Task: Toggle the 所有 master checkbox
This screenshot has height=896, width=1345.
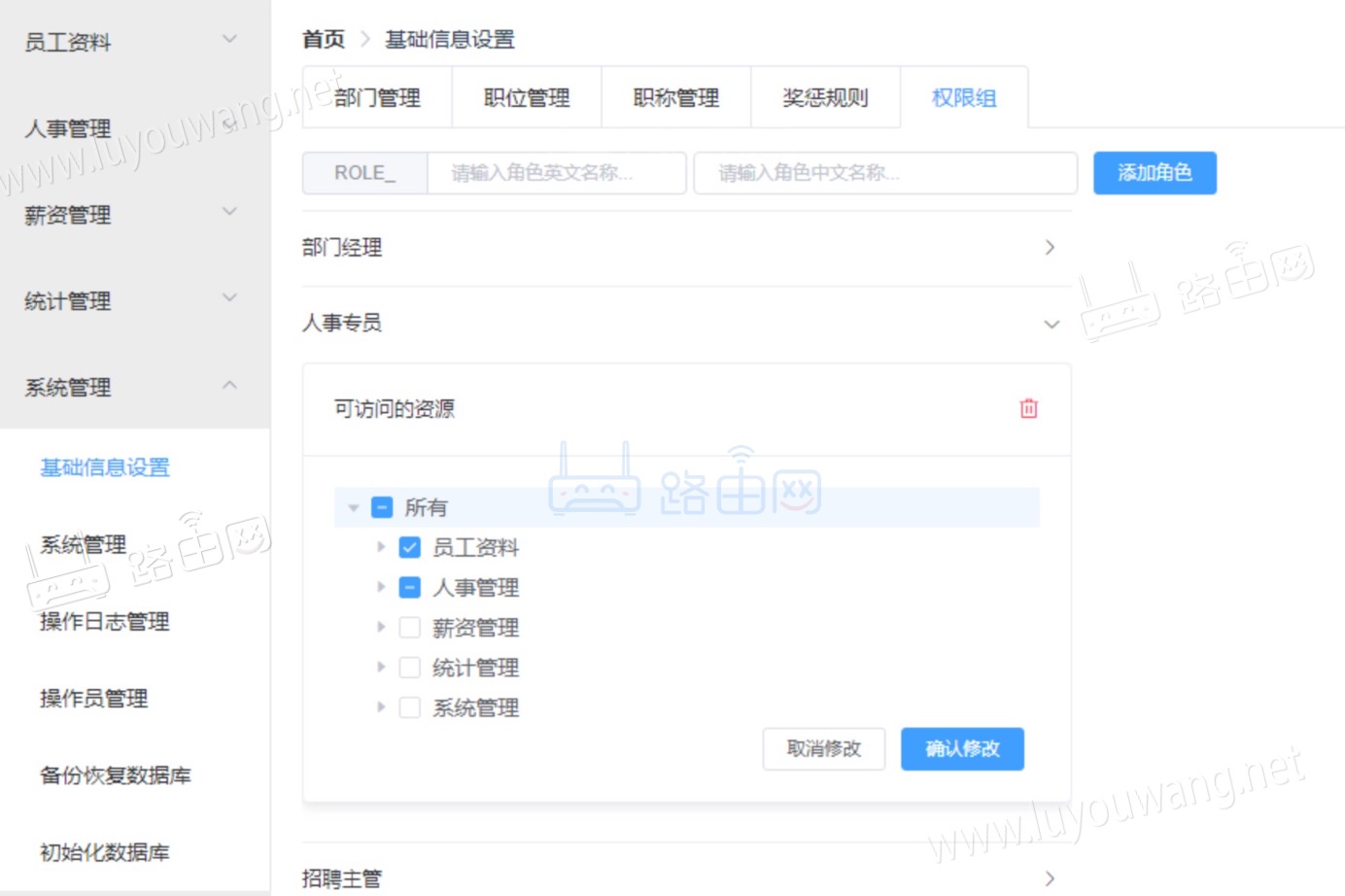Action: click(381, 506)
